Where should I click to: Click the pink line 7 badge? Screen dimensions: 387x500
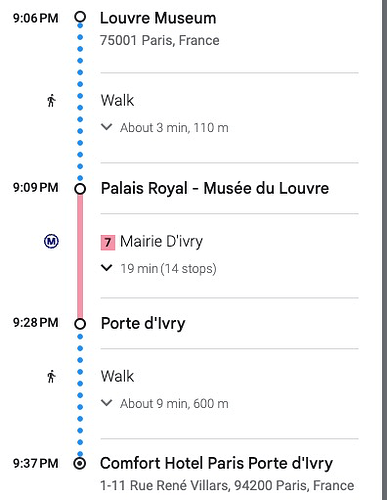point(108,242)
